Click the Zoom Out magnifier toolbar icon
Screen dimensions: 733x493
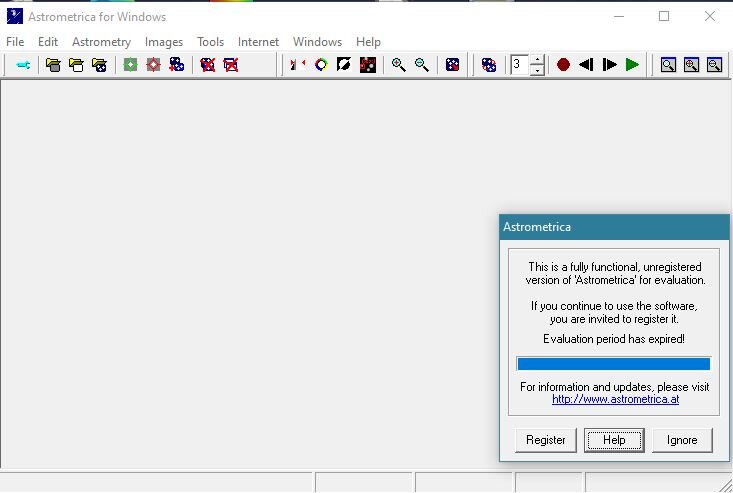(x=422, y=65)
